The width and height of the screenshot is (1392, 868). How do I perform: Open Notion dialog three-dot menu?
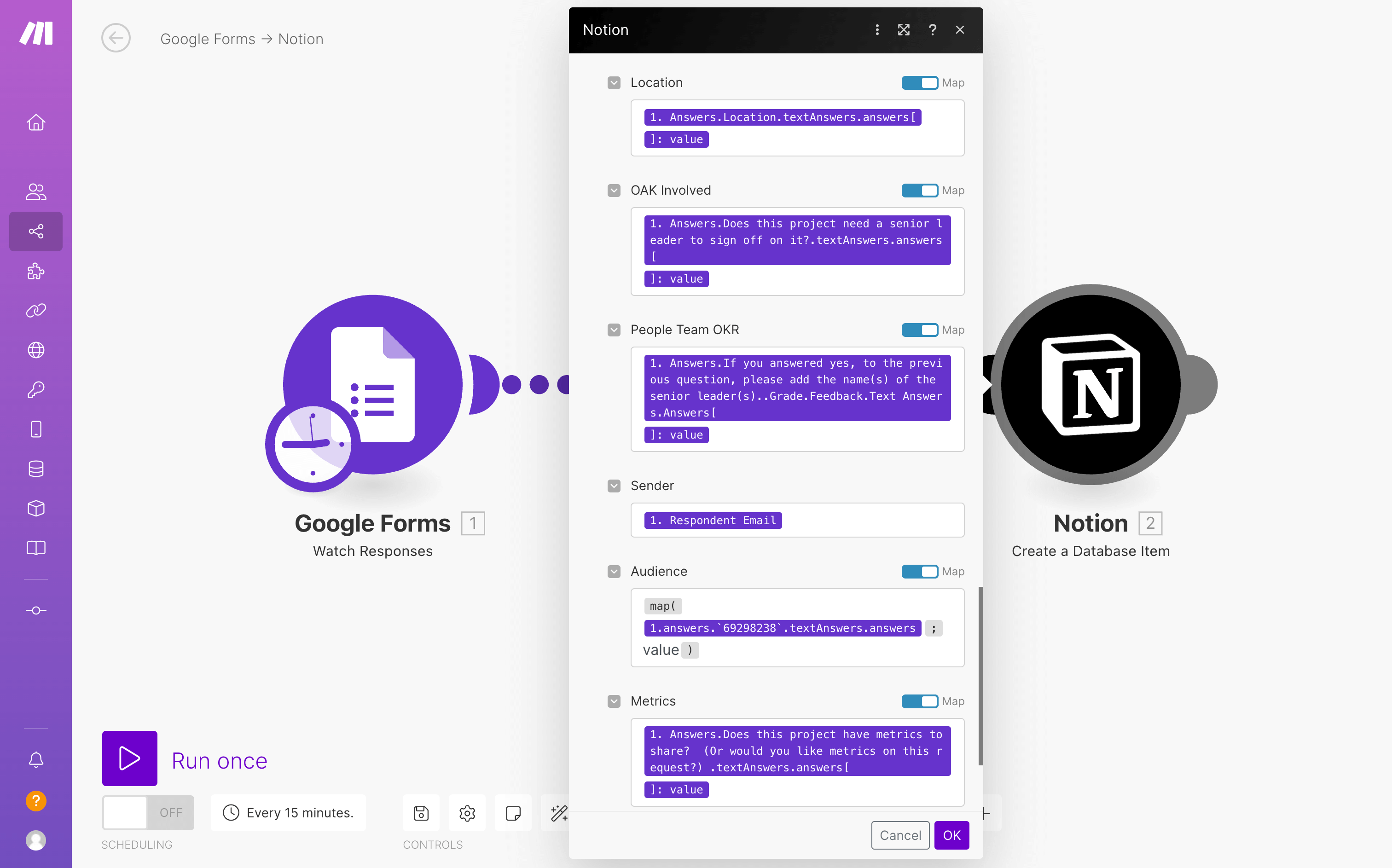(877, 30)
